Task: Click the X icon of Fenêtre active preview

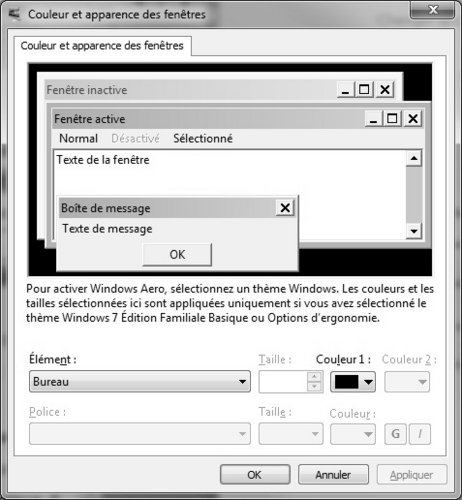Action: pos(413,119)
